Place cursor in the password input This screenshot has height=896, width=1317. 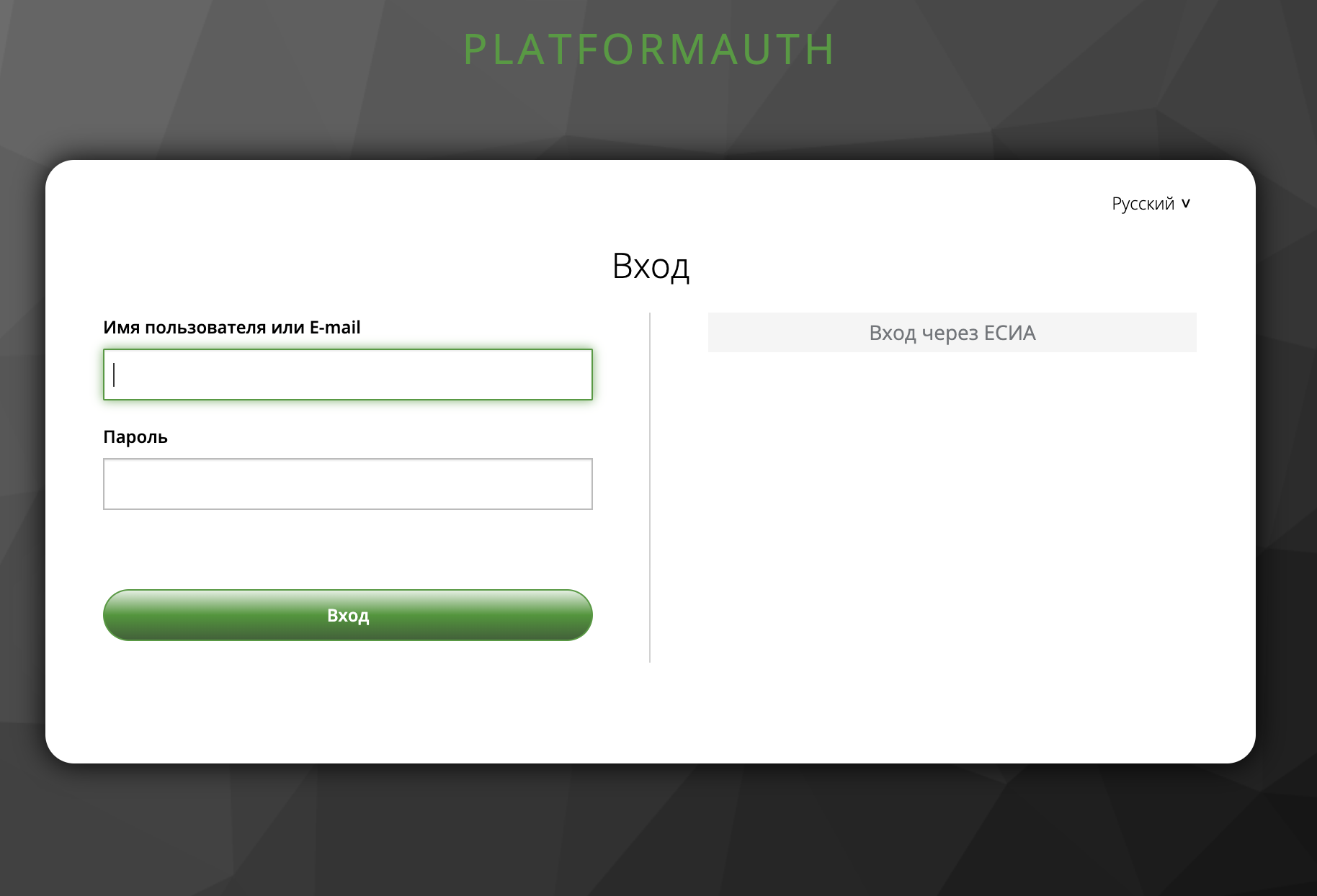coord(347,483)
